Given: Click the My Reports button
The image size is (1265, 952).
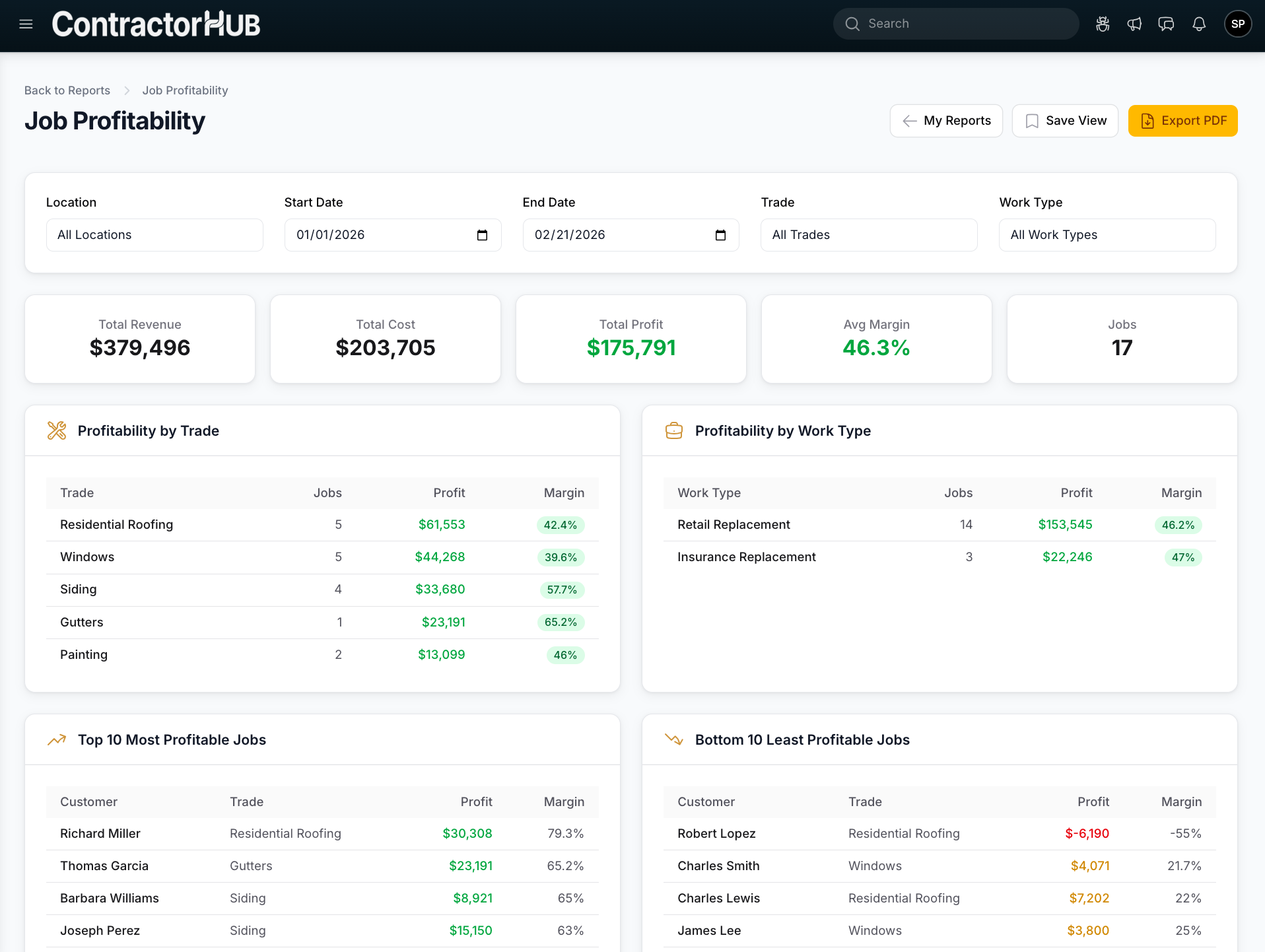Looking at the screenshot, I should click(x=945, y=121).
